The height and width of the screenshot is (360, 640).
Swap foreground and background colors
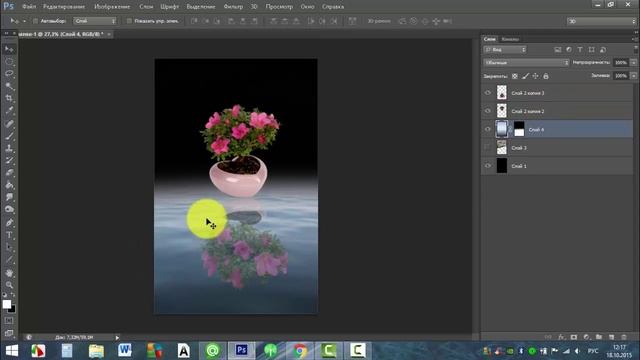coord(13,295)
